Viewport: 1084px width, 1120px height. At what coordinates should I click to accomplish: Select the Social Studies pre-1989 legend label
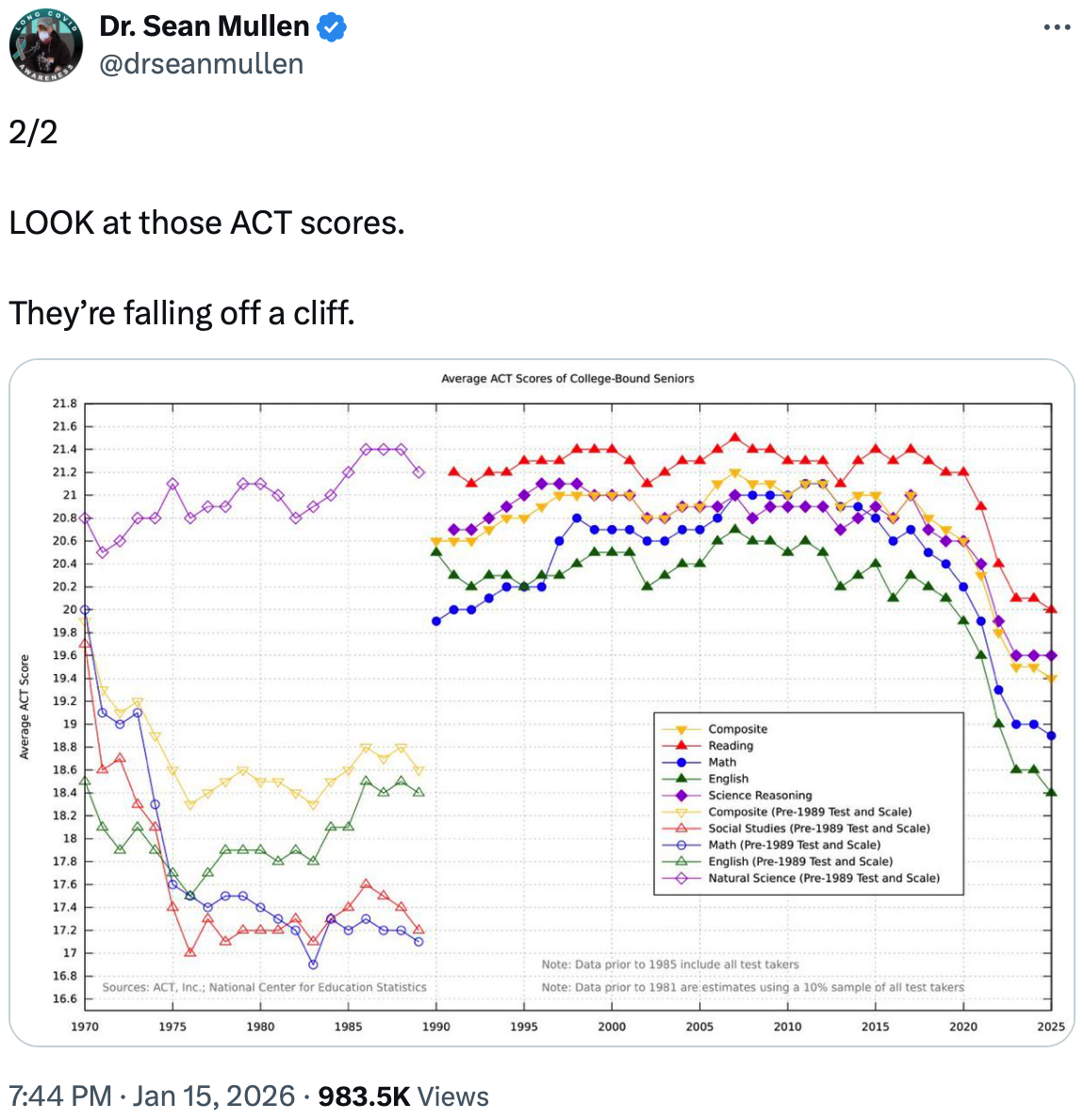(x=818, y=829)
